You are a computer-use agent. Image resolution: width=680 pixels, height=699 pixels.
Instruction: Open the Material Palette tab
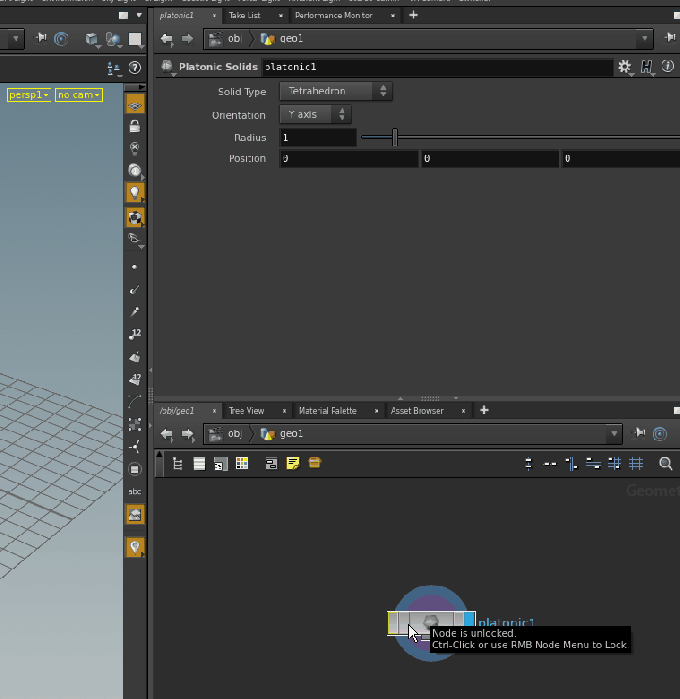click(327, 411)
